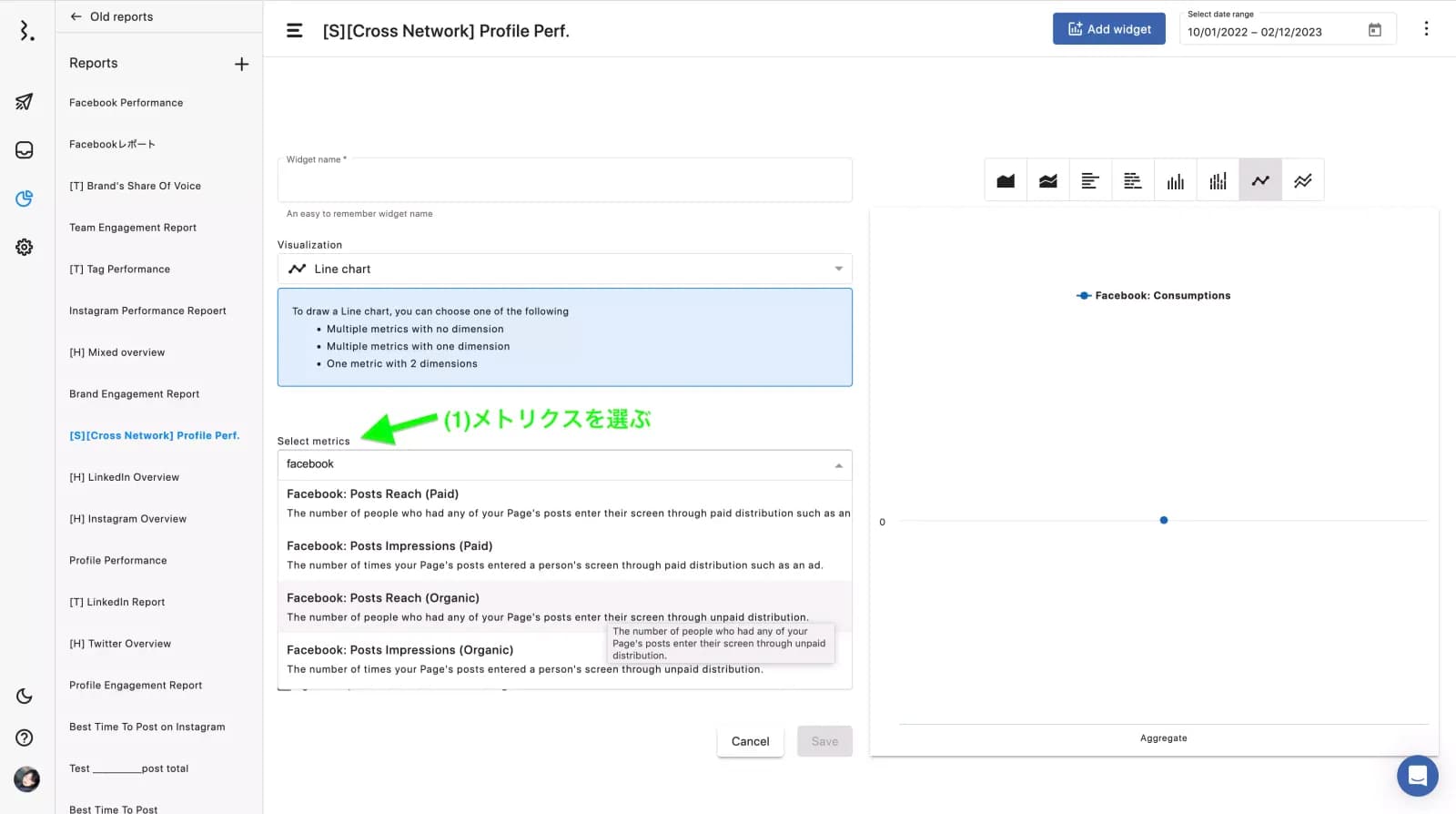Open the Team Engagement Report
This screenshot has width=1456, height=814.
pos(133,228)
